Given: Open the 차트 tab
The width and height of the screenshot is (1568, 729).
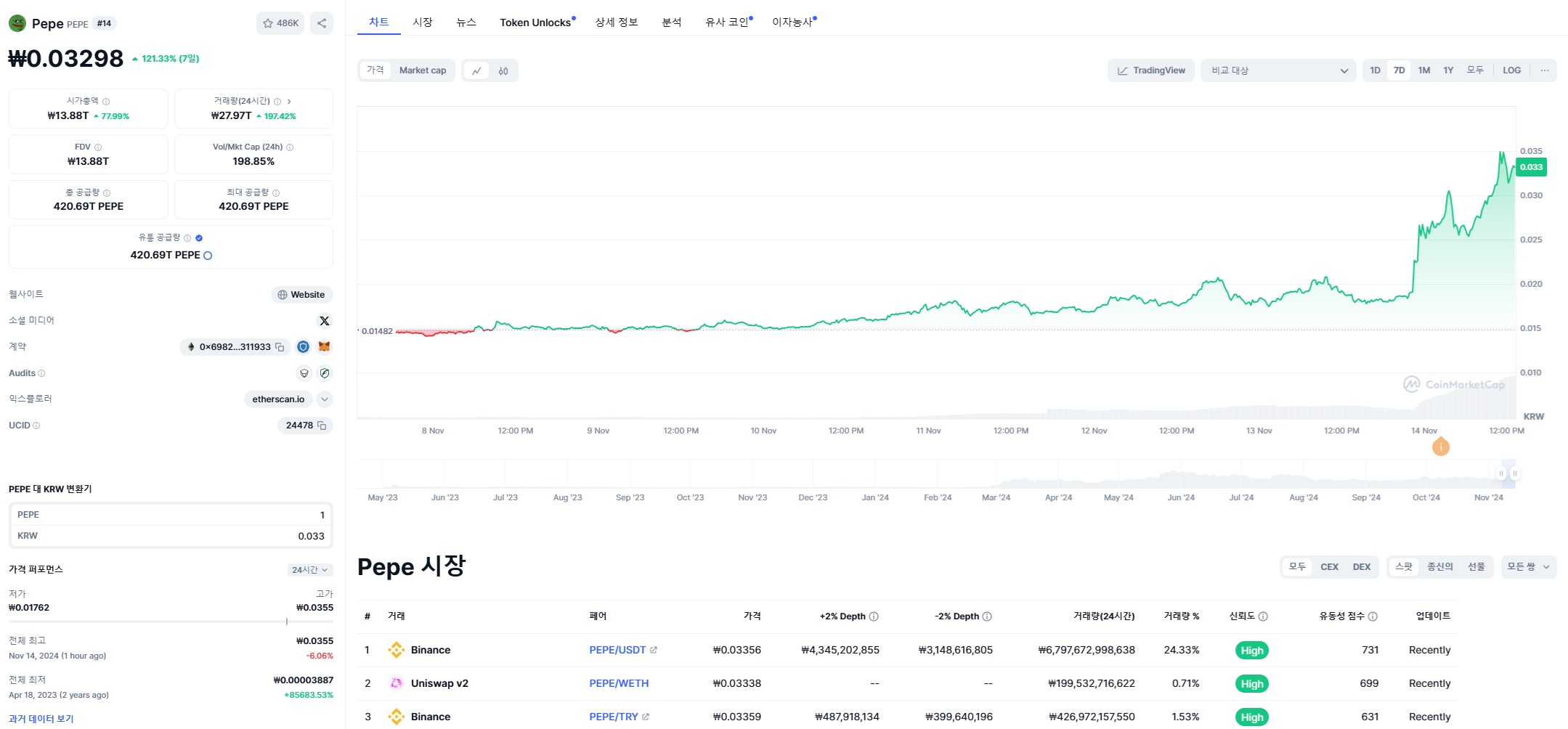Looking at the screenshot, I should click(x=379, y=22).
